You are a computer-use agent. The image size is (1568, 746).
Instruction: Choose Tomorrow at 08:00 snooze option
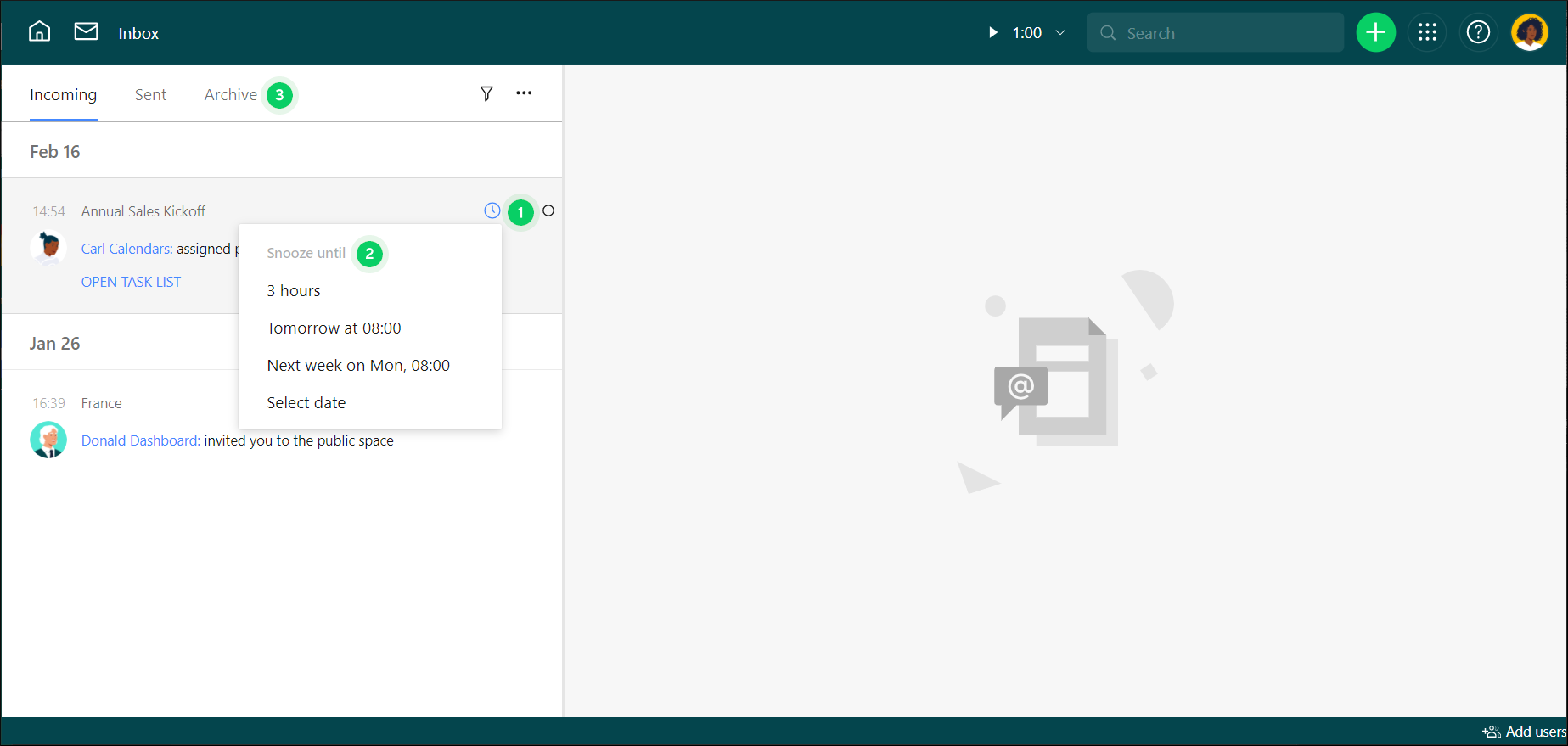[x=334, y=328]
